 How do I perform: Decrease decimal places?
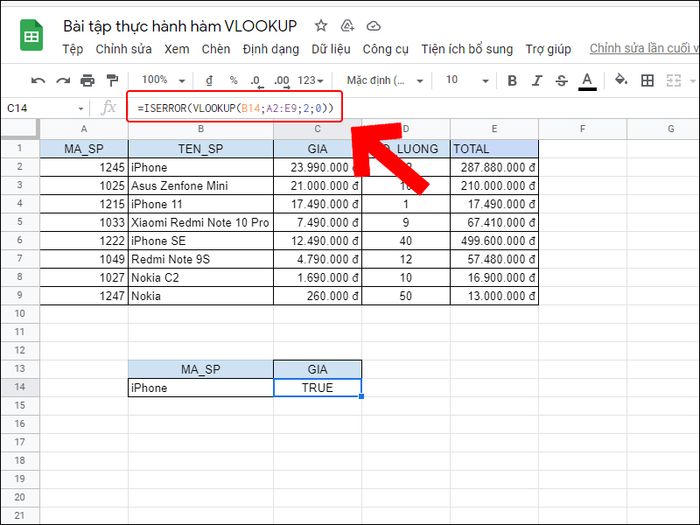[x=256, y=81]
